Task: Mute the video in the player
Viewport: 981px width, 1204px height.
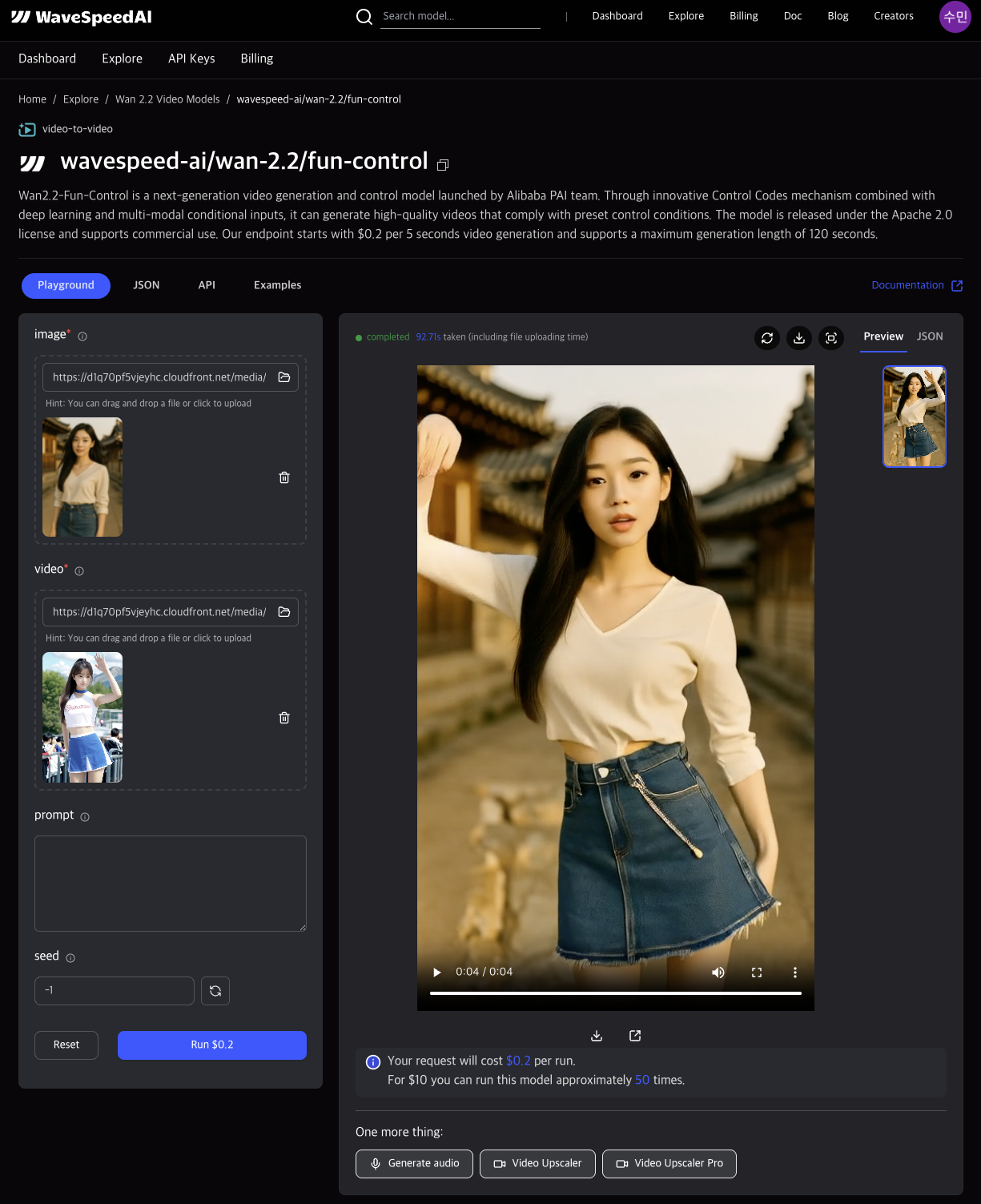Action: [x=718, y=972]
